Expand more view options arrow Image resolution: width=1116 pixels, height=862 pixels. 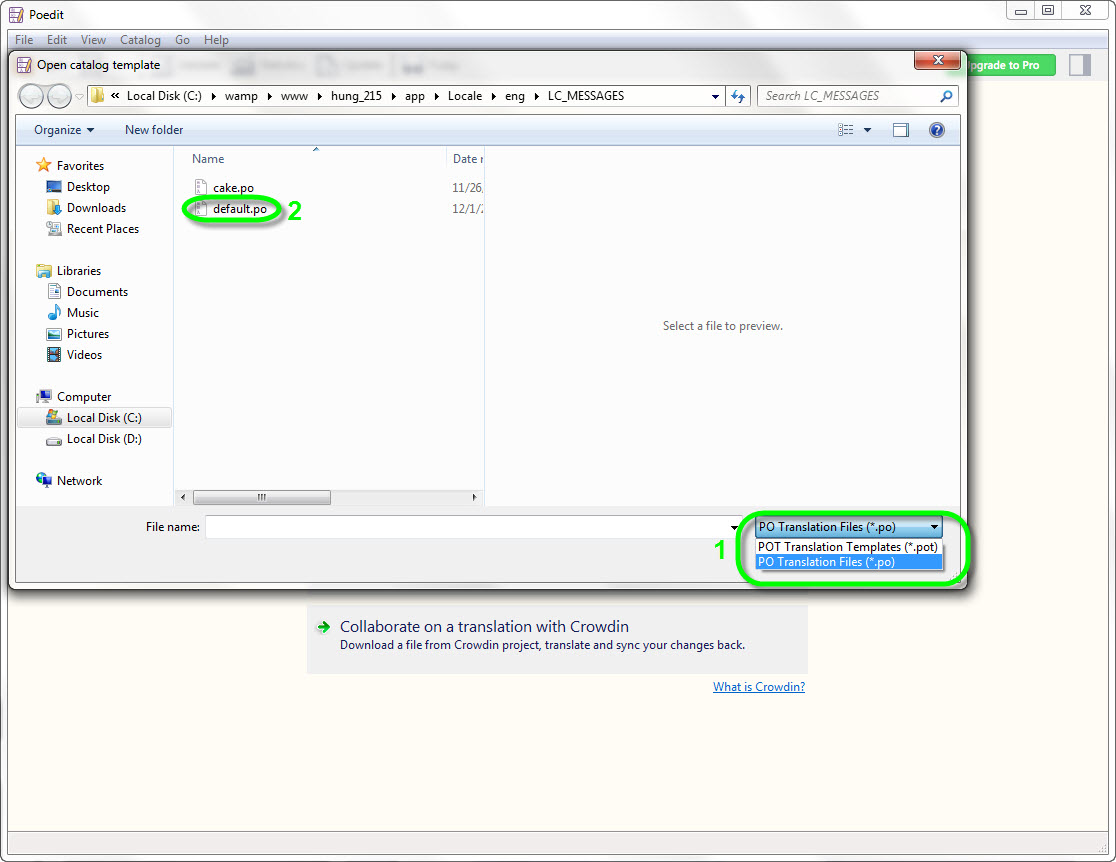867,130
